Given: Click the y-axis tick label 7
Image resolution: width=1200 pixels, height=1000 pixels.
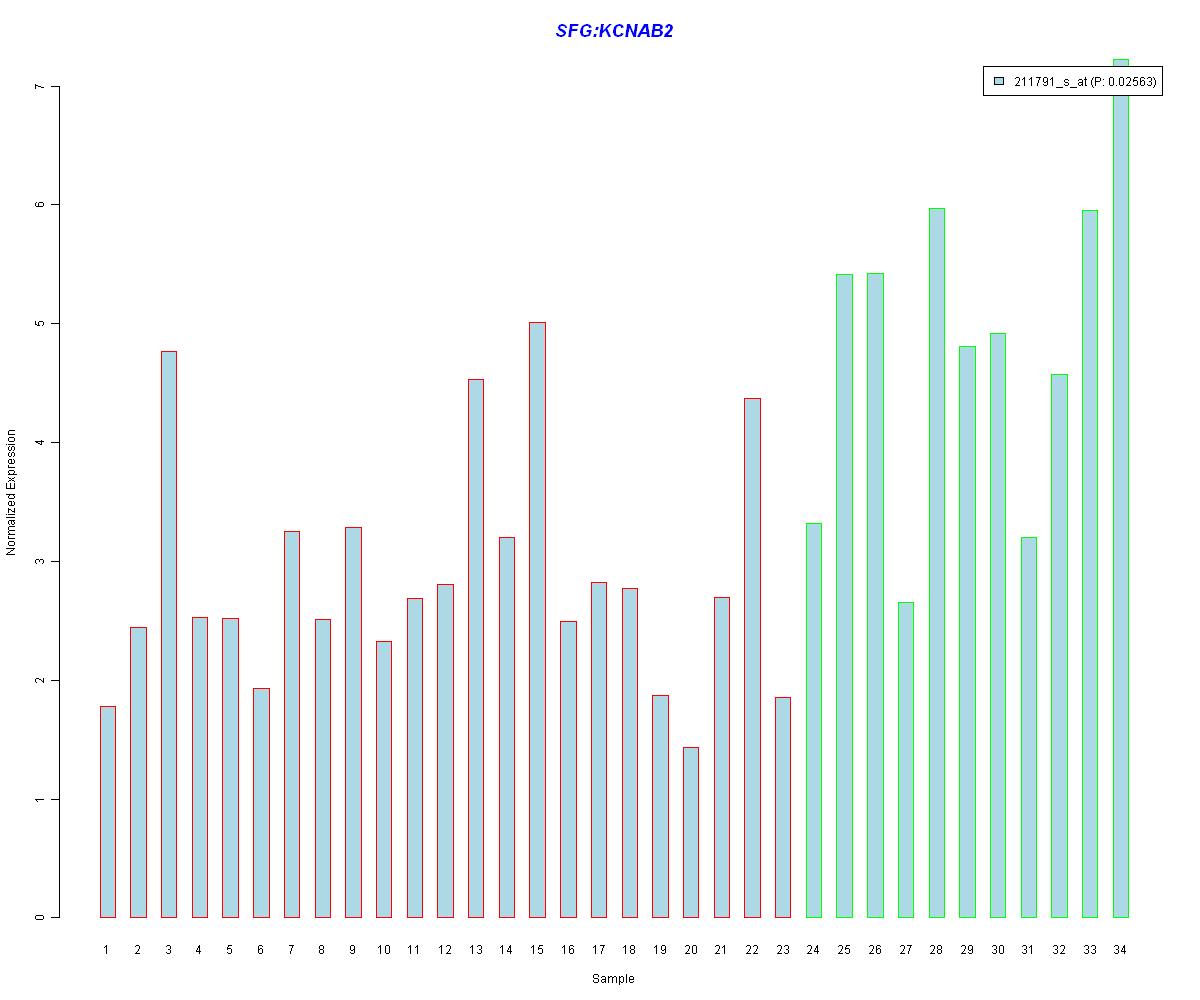Looking at the screenshot, I should coord(40,87).
